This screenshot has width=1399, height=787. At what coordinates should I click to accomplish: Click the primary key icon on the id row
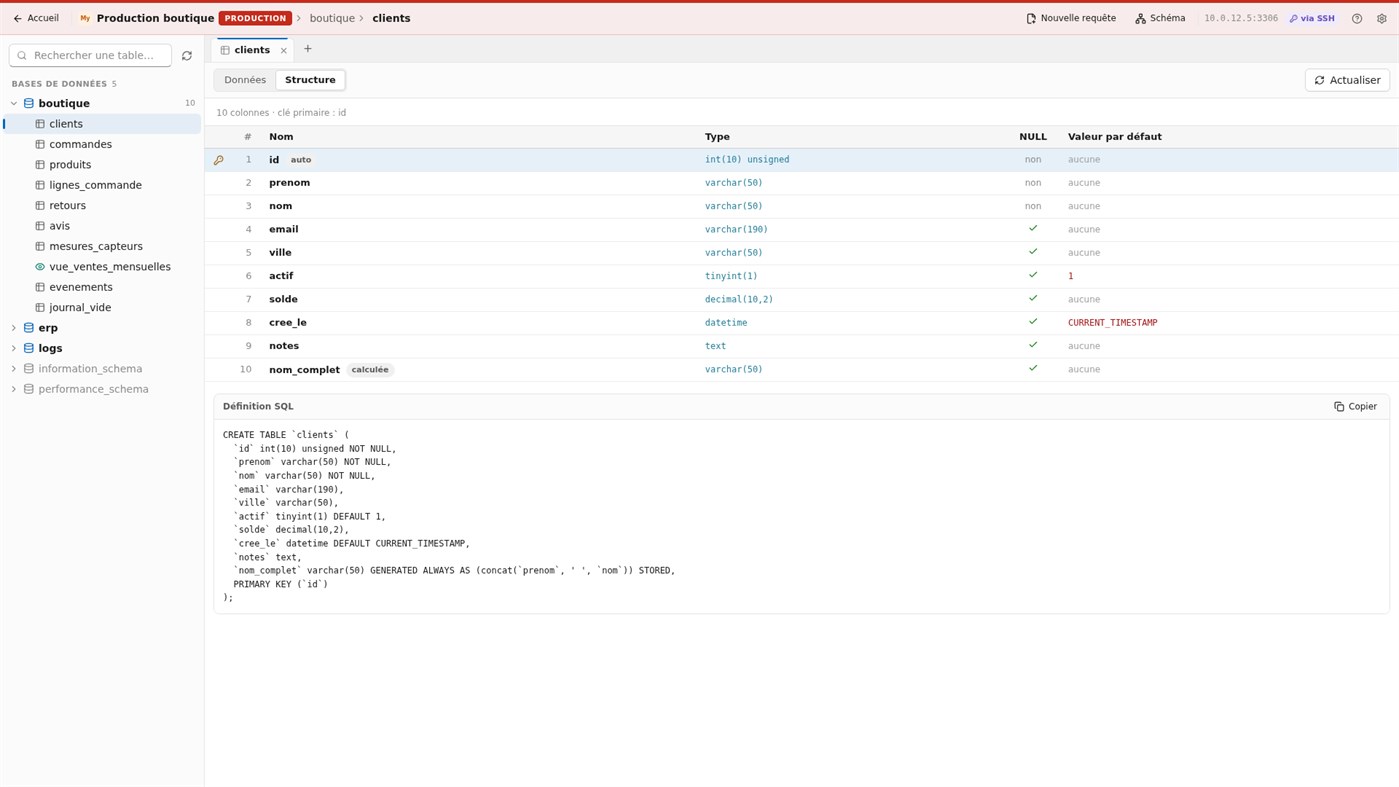pyautogui.click(x=219, y=160)
